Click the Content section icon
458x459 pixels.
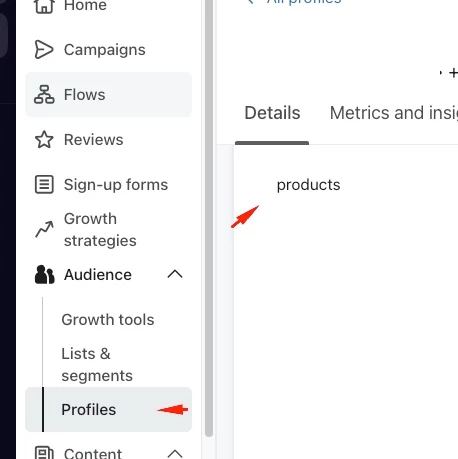pyautogui.click(x=44, y=453)
